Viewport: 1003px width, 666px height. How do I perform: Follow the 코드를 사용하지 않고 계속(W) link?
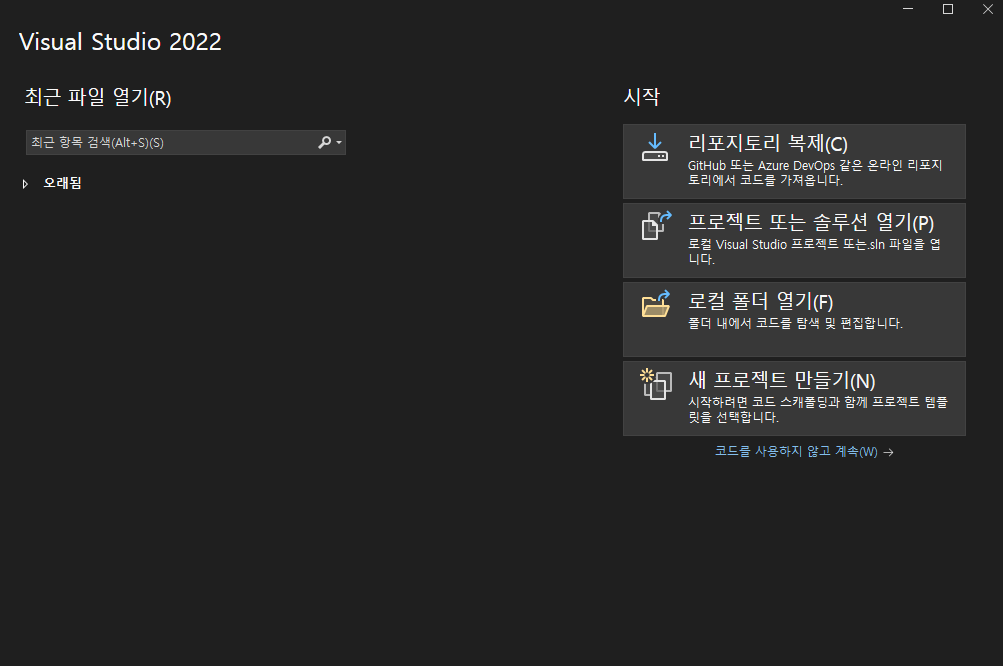click(x=796, y=452)
